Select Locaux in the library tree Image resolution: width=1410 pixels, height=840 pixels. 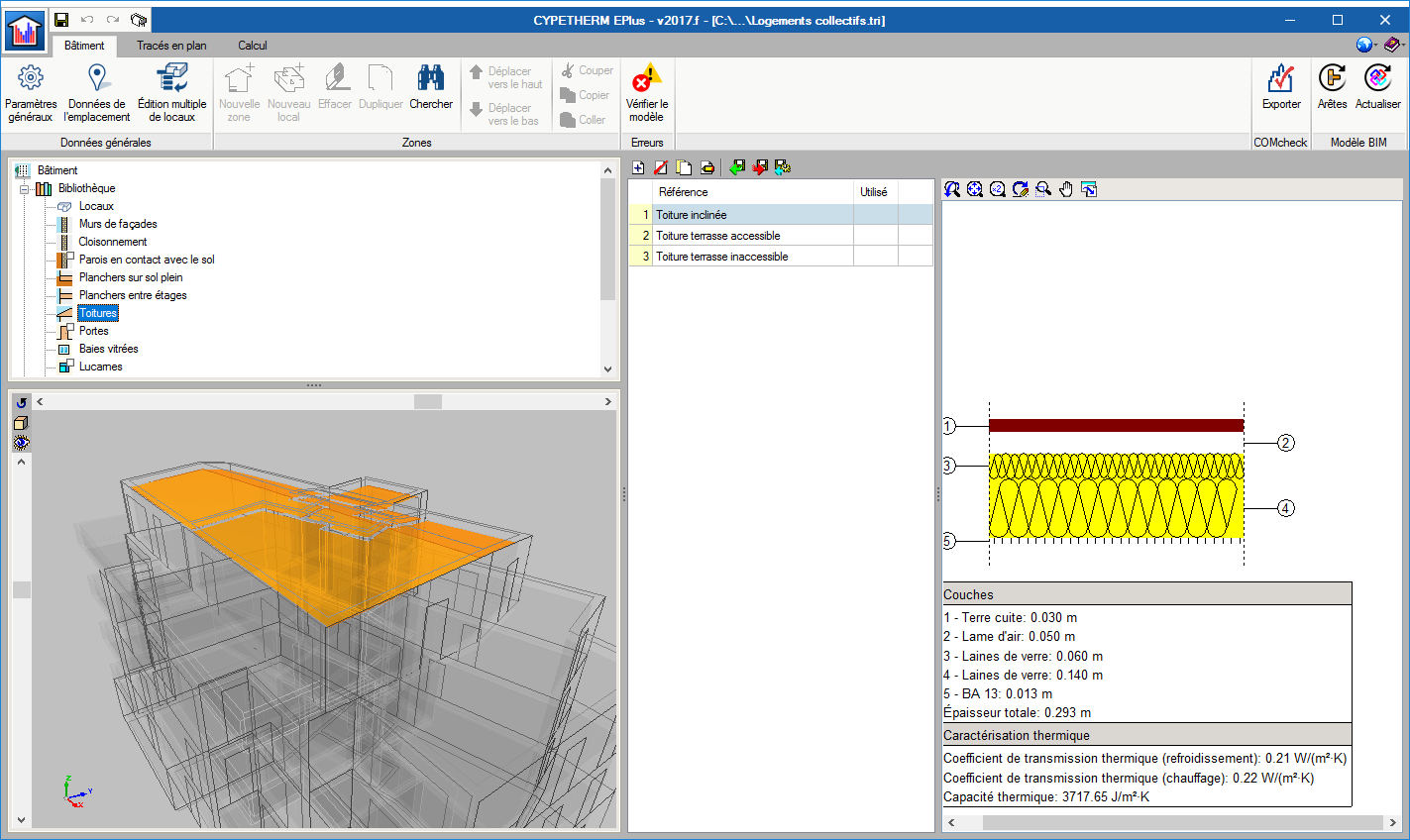96,206
